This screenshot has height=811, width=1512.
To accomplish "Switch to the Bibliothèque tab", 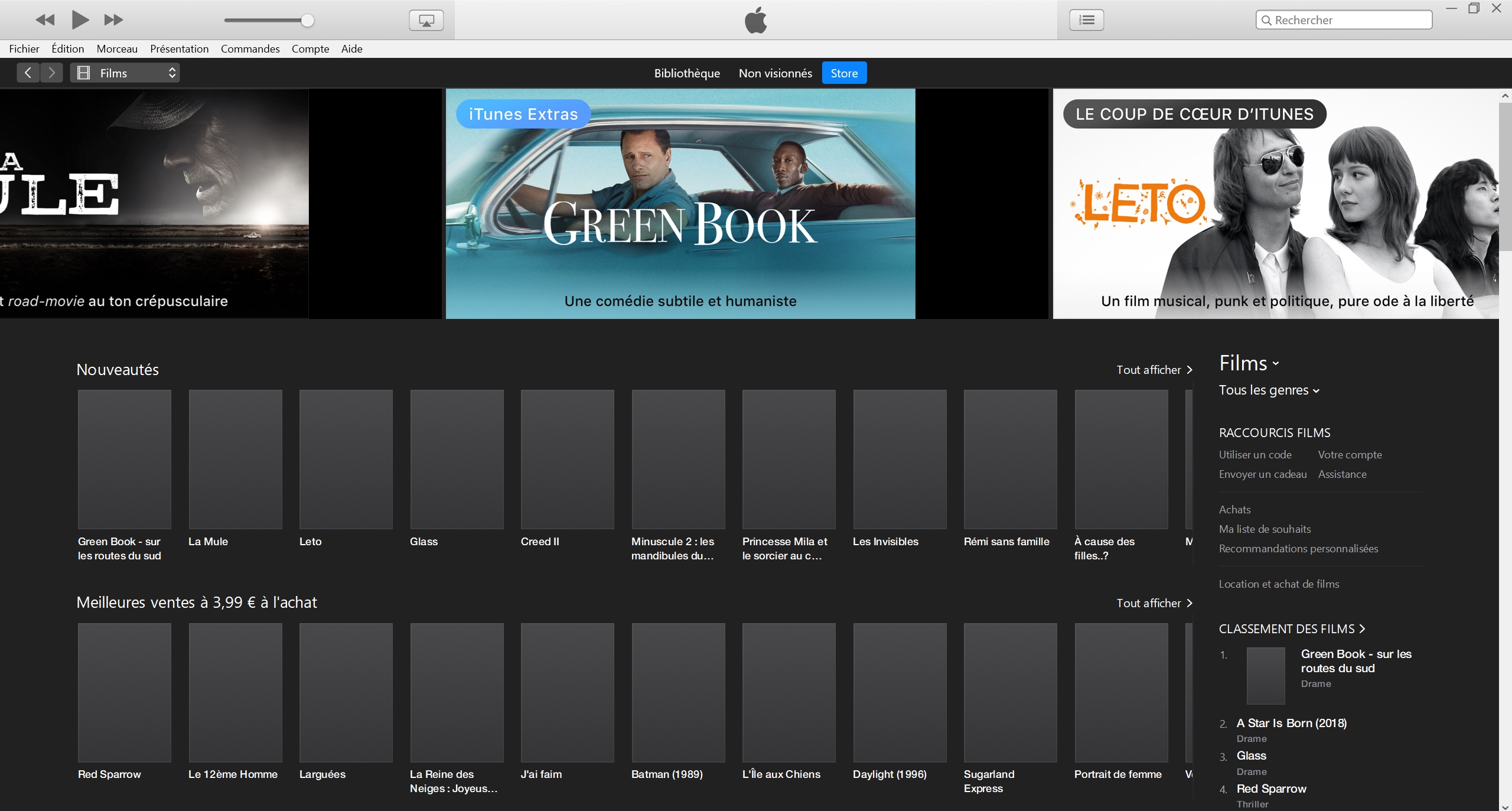I will (687, 73).
